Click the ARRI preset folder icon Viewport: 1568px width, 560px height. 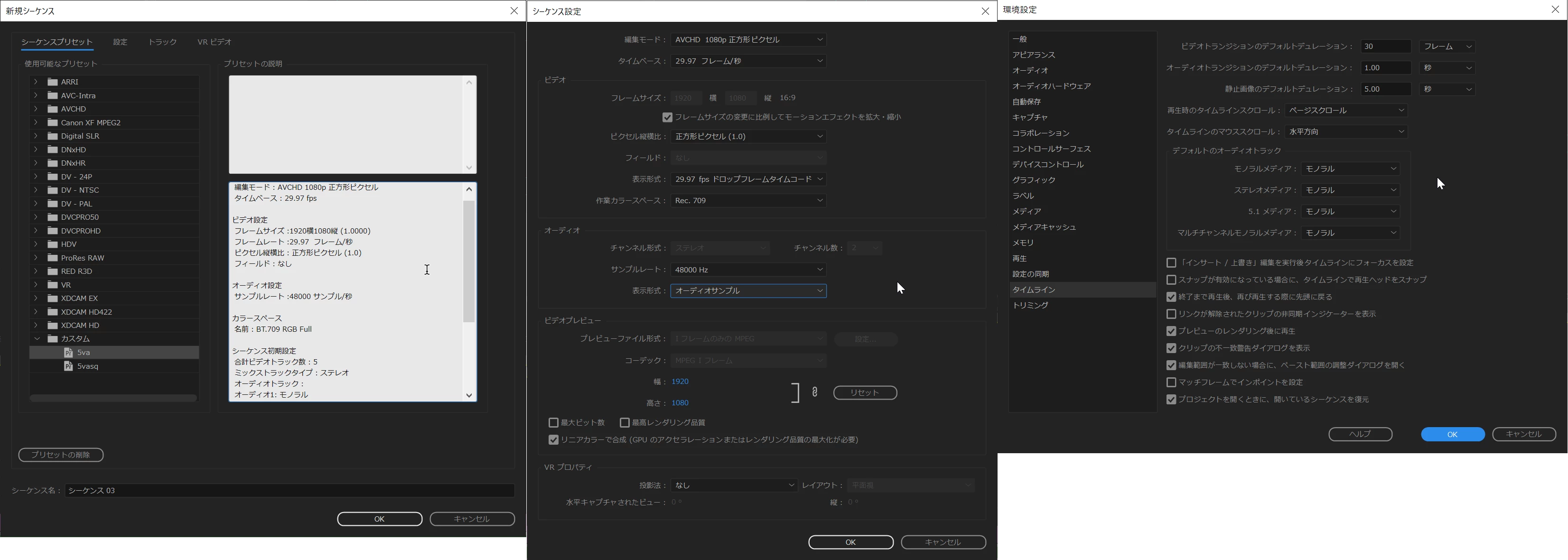coord(53,82)
